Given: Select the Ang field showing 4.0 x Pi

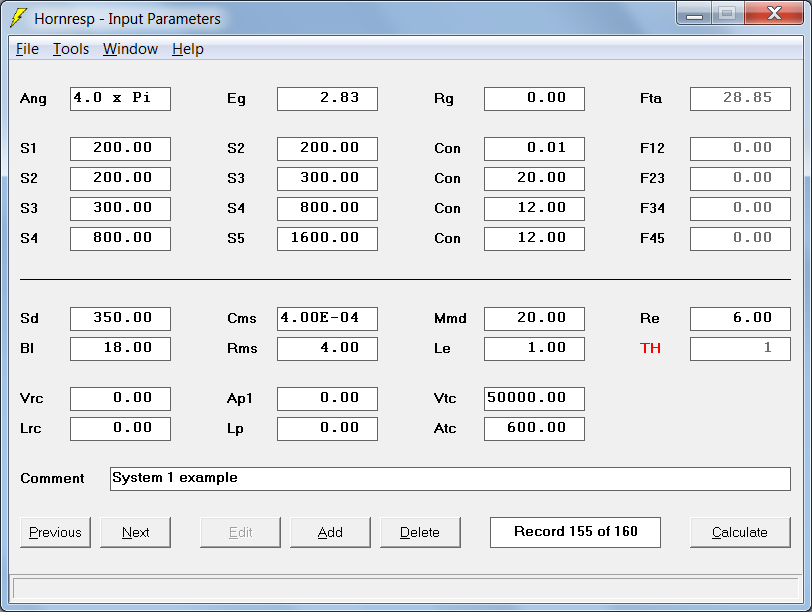Looking at the screenshot, I should click(120, 99).
